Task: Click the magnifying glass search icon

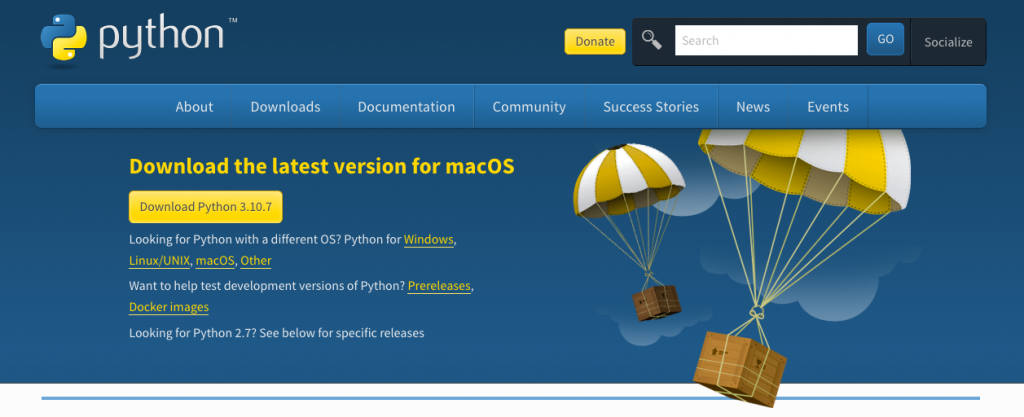Action: (651, 40)
